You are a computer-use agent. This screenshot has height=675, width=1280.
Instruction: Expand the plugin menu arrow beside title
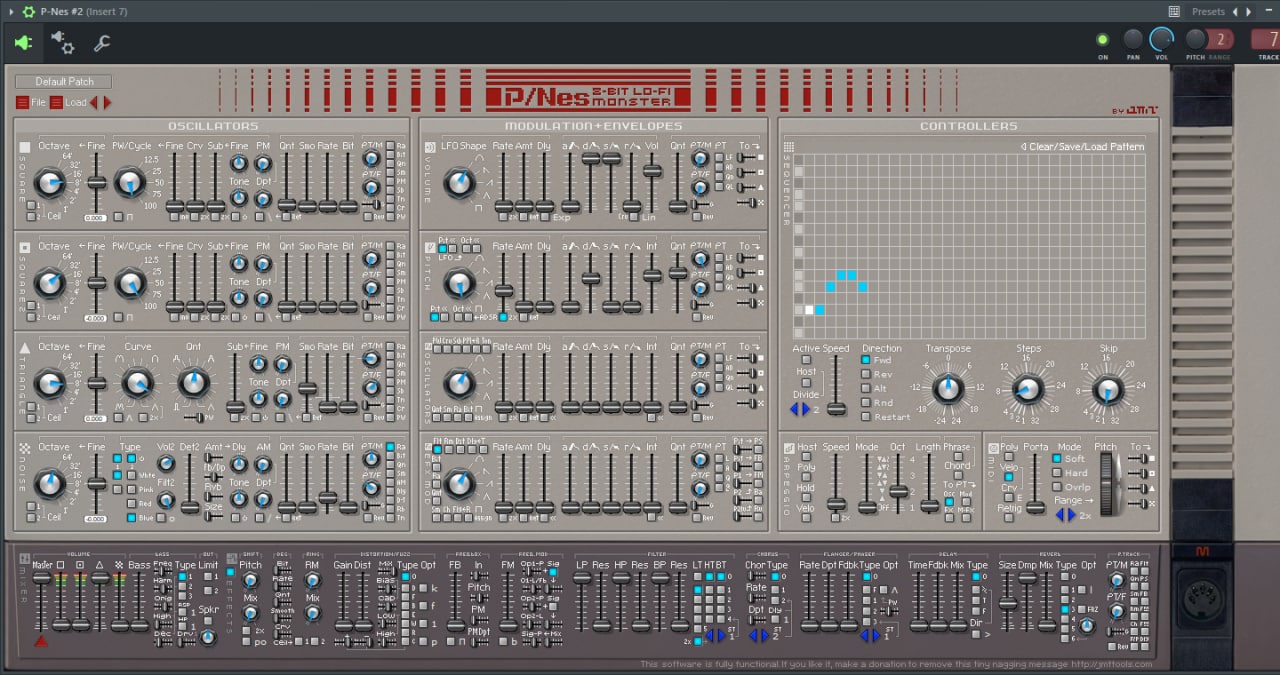9,11
